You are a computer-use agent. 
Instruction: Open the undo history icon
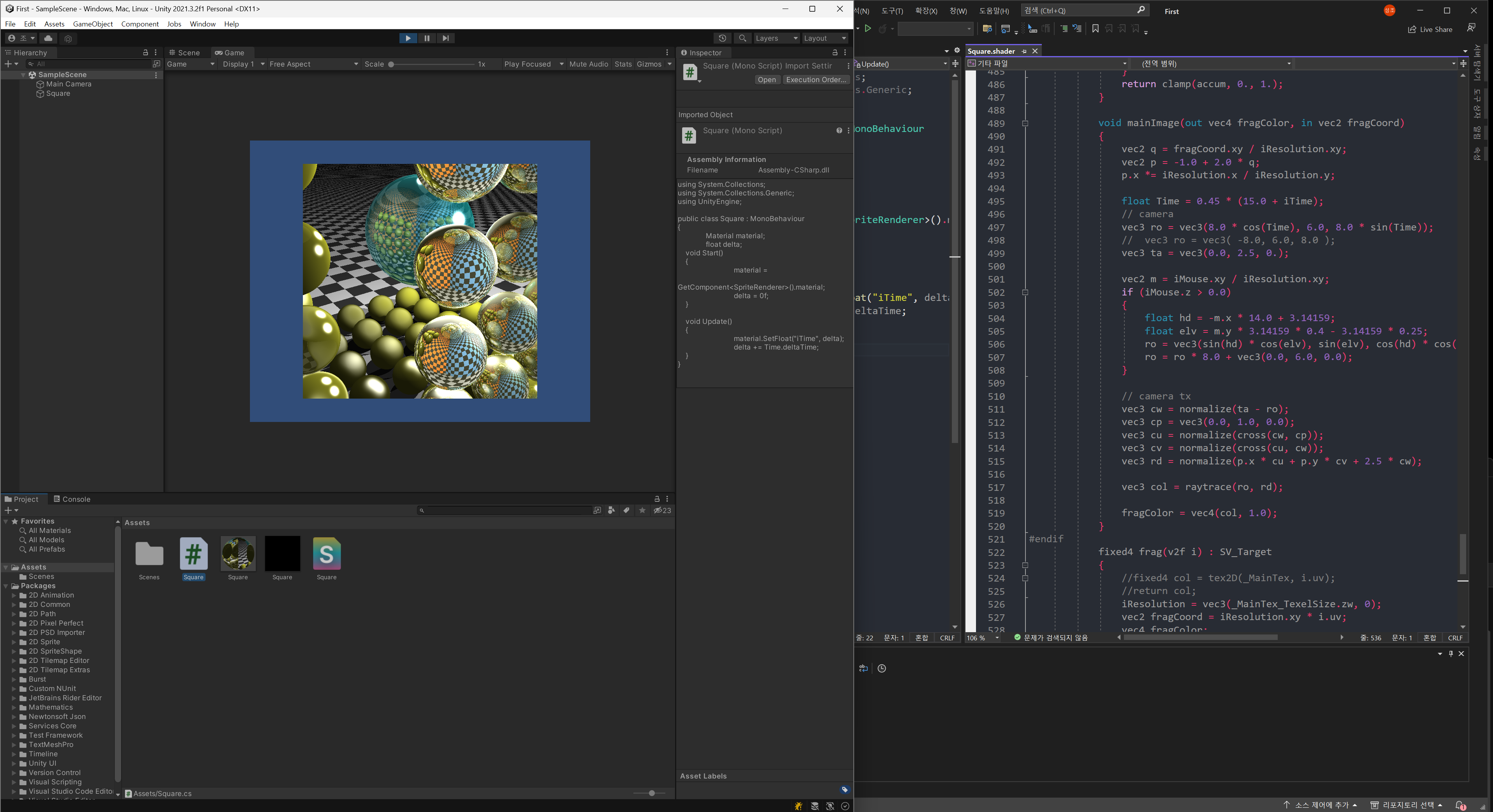(722, 38)
